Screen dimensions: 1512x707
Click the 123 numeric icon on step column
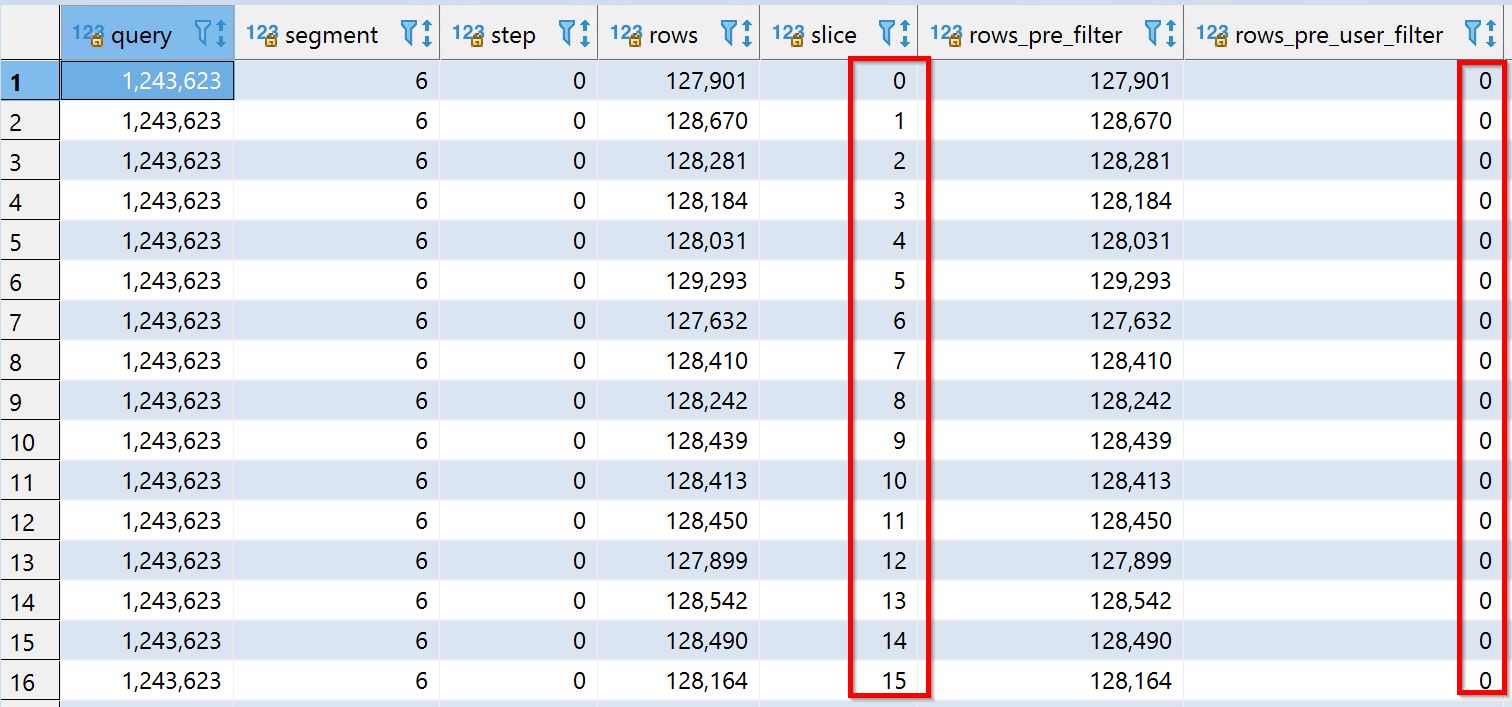point(466,32)
